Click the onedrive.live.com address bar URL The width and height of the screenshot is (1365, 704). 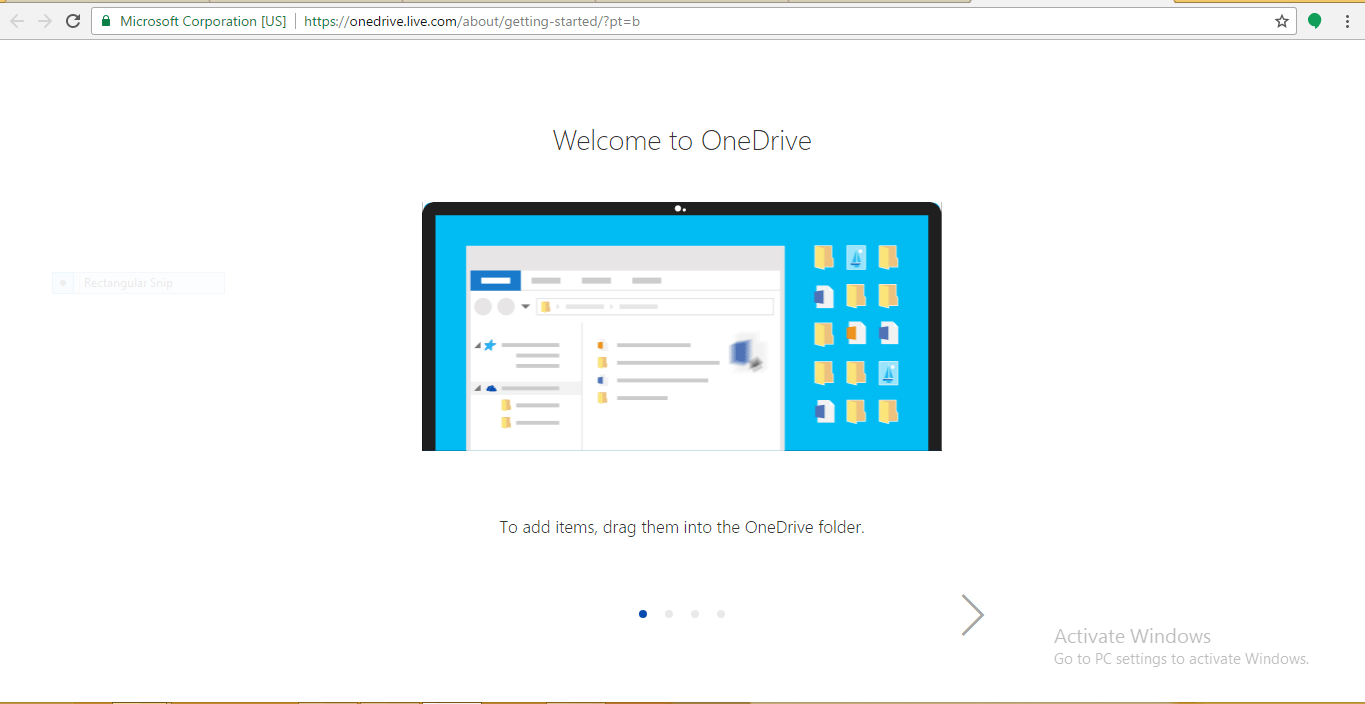pos(472,21)
